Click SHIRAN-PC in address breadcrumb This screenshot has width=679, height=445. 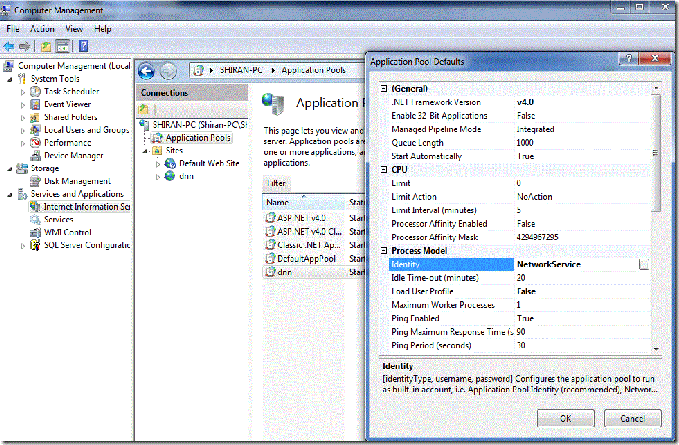pos(240,70)
